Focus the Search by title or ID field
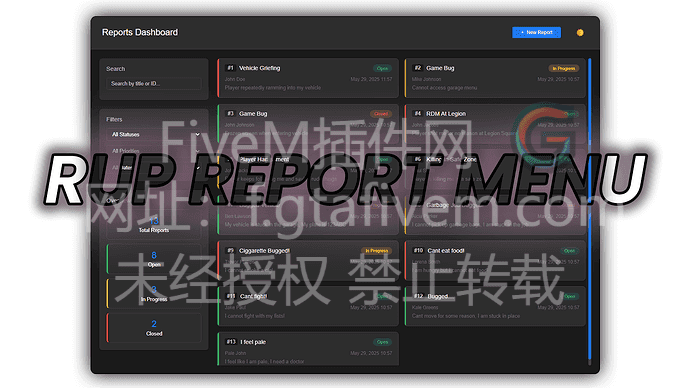The image size is (690, 388). tap(154, 84)
